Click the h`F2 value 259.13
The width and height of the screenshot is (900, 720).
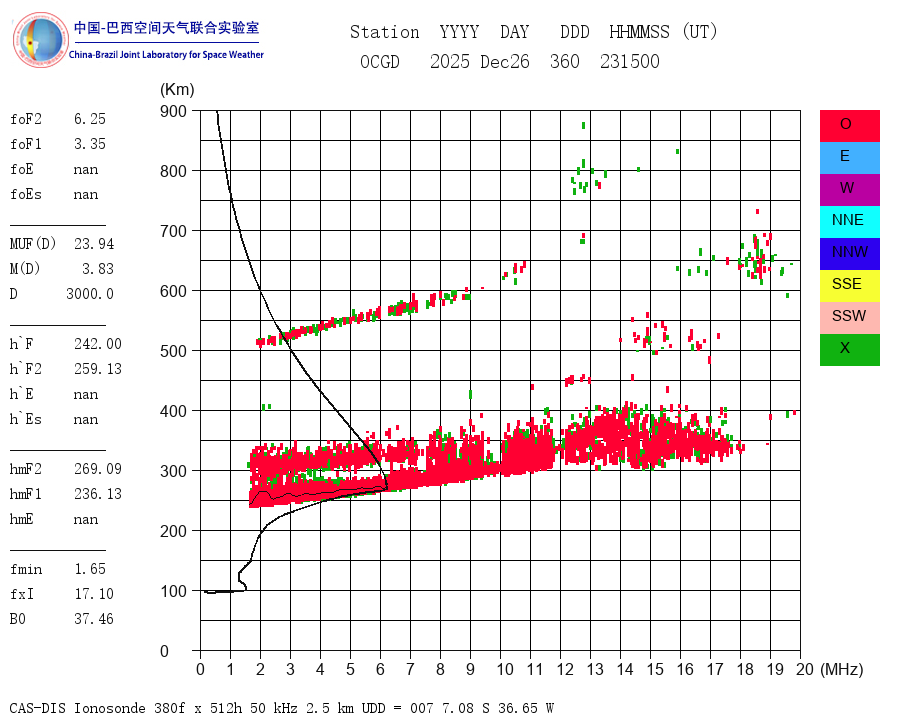(98, 369)
